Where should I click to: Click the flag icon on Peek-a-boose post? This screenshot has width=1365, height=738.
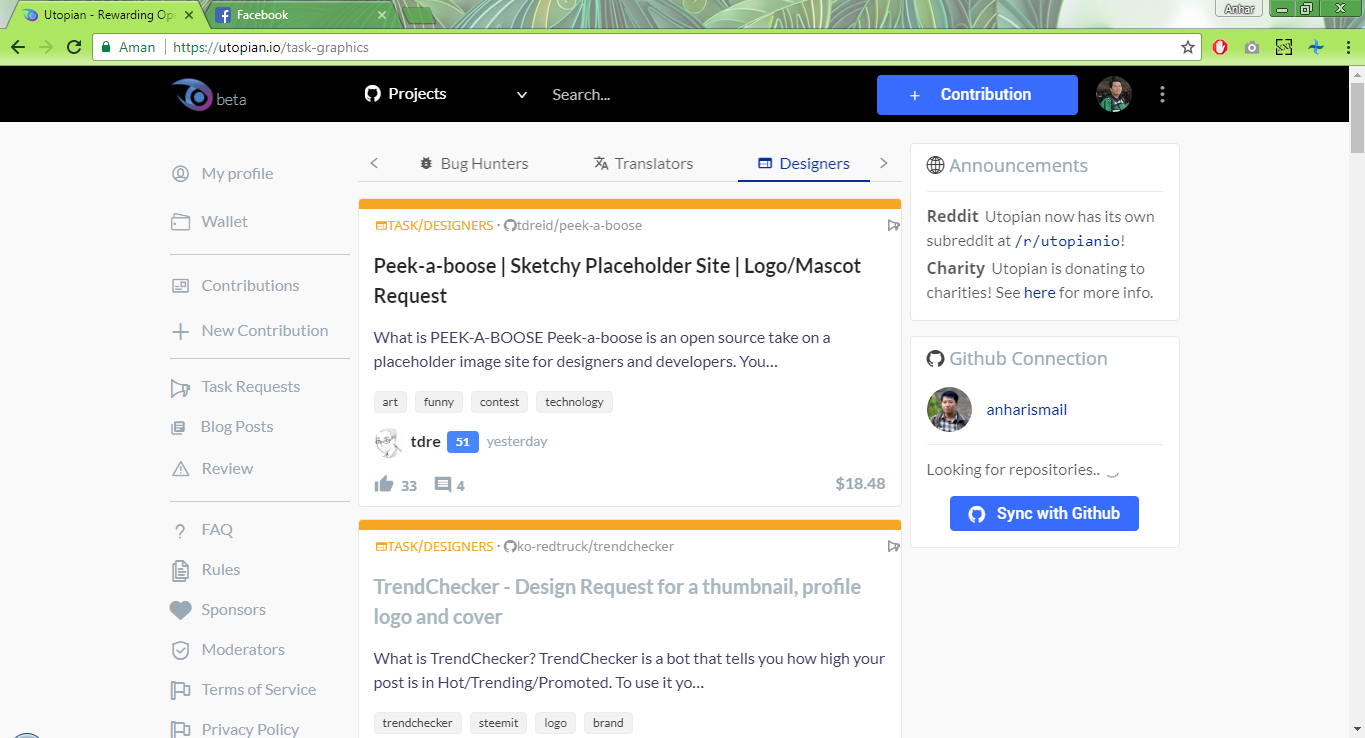click(x=894, y=226)
